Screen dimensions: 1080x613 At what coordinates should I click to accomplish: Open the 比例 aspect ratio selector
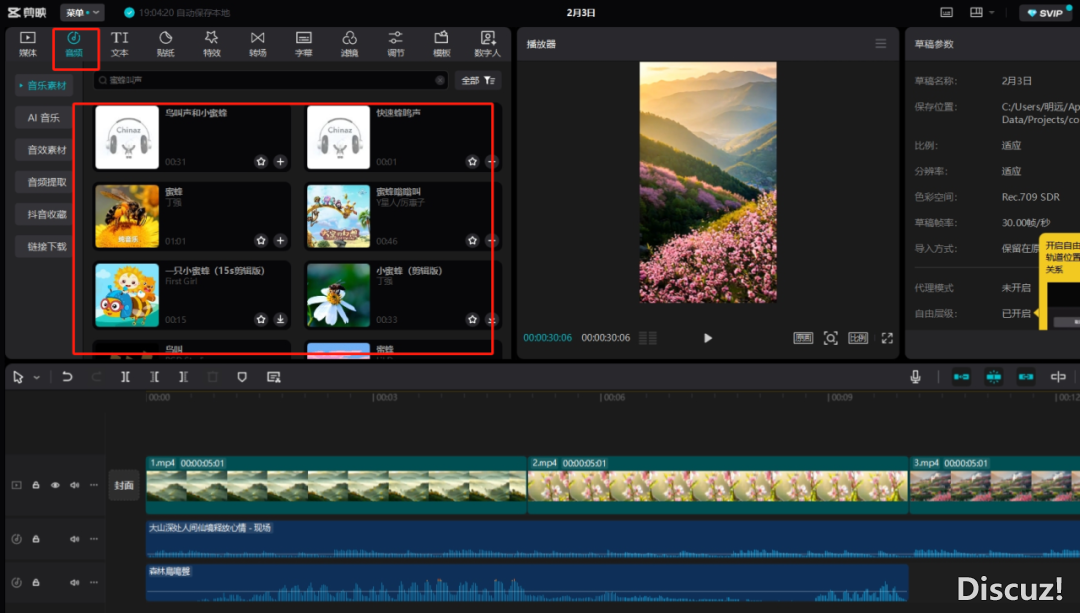[858, 338]
